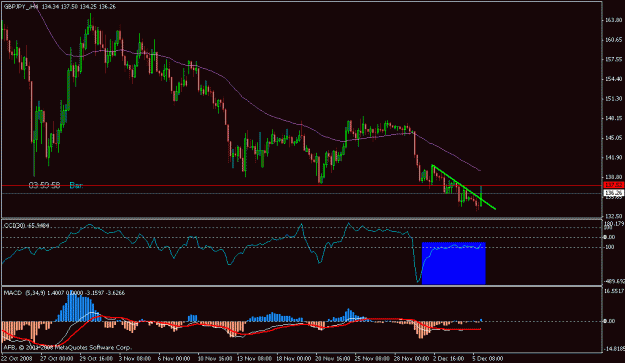625x363 pixels.
Task: Click the 10 Nov 16:00 time label
Action: 214,358
